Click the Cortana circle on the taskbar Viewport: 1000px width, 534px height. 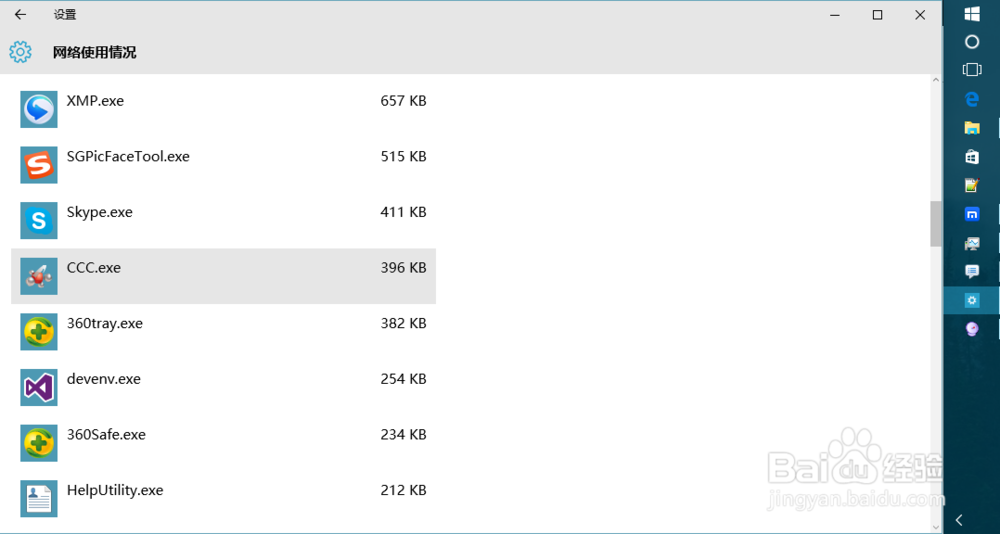pos(971,42)
